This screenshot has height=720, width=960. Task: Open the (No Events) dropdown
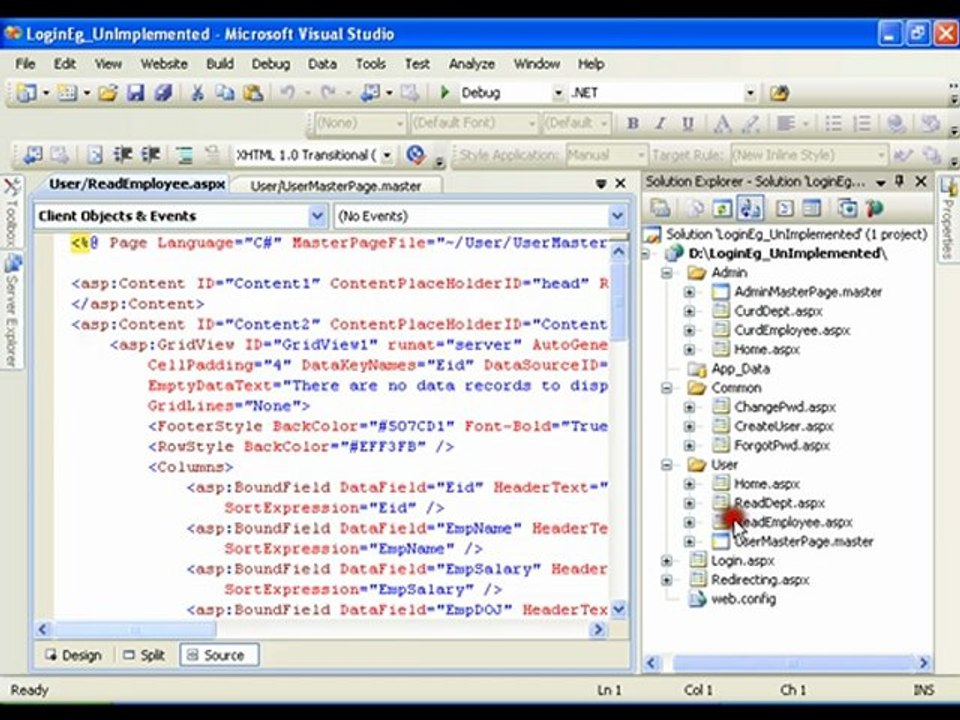click(617, 216)
